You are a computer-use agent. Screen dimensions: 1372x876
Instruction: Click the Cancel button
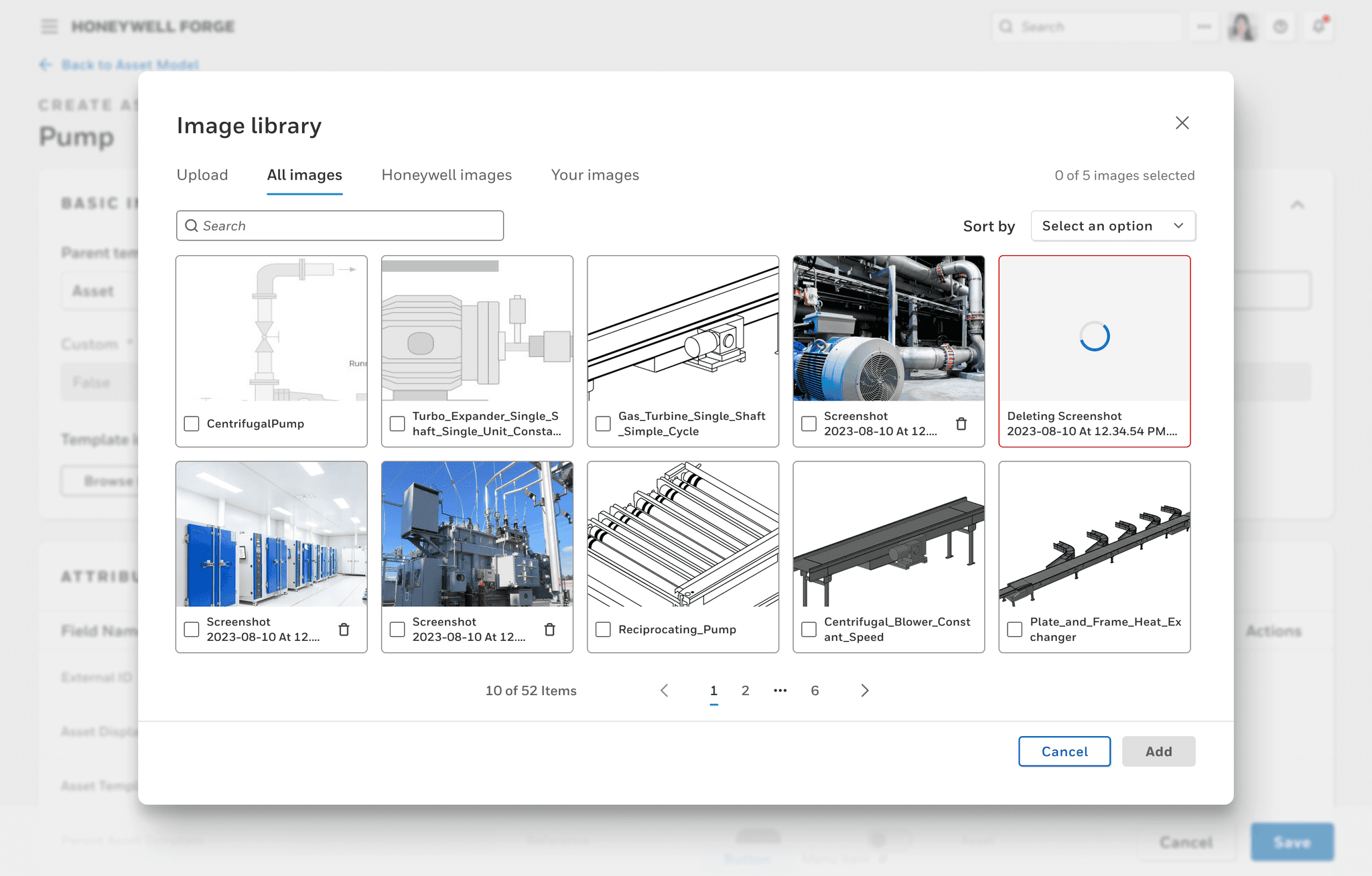click(x=1064, y=752)
